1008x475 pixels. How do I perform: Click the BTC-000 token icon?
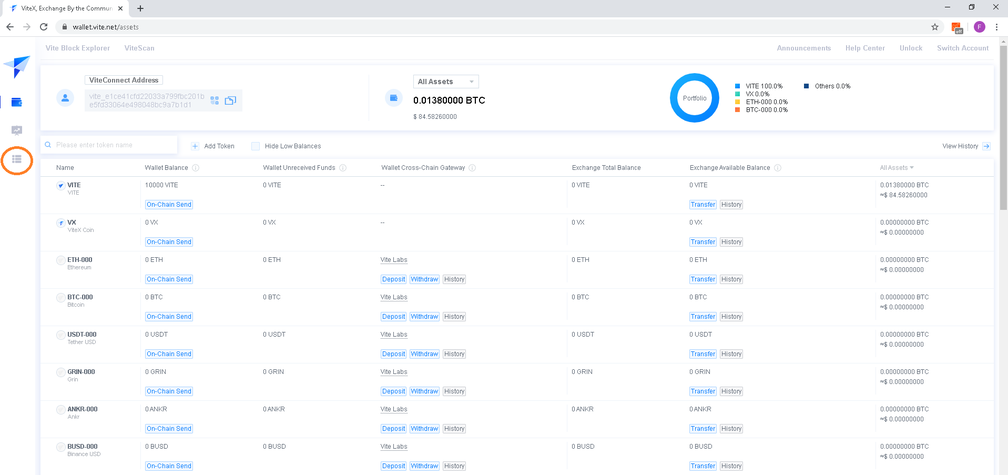click(x=60, y=298)
